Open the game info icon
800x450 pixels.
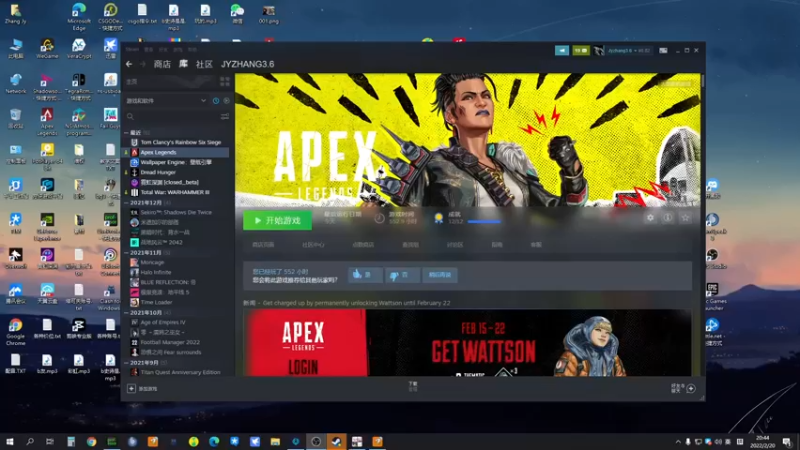[x=667, y=218]
